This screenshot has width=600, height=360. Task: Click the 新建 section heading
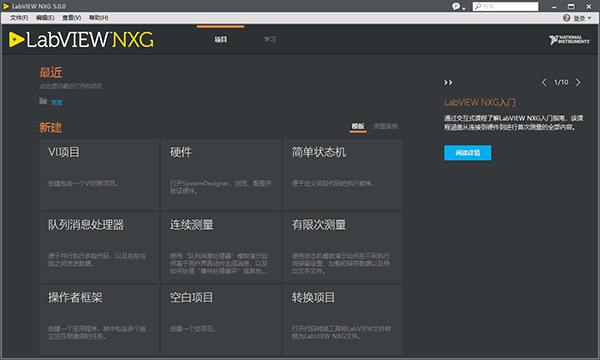[x=51, y=127]
